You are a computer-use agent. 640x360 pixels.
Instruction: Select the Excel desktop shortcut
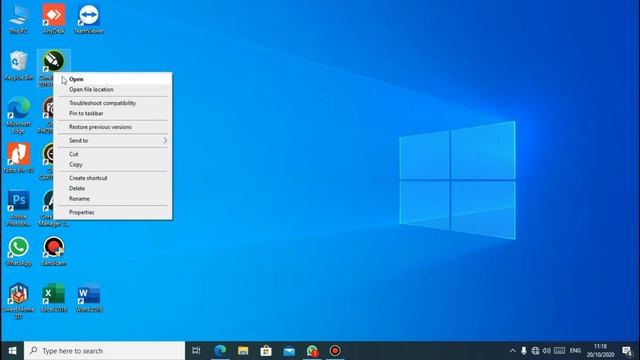(53, 298)
